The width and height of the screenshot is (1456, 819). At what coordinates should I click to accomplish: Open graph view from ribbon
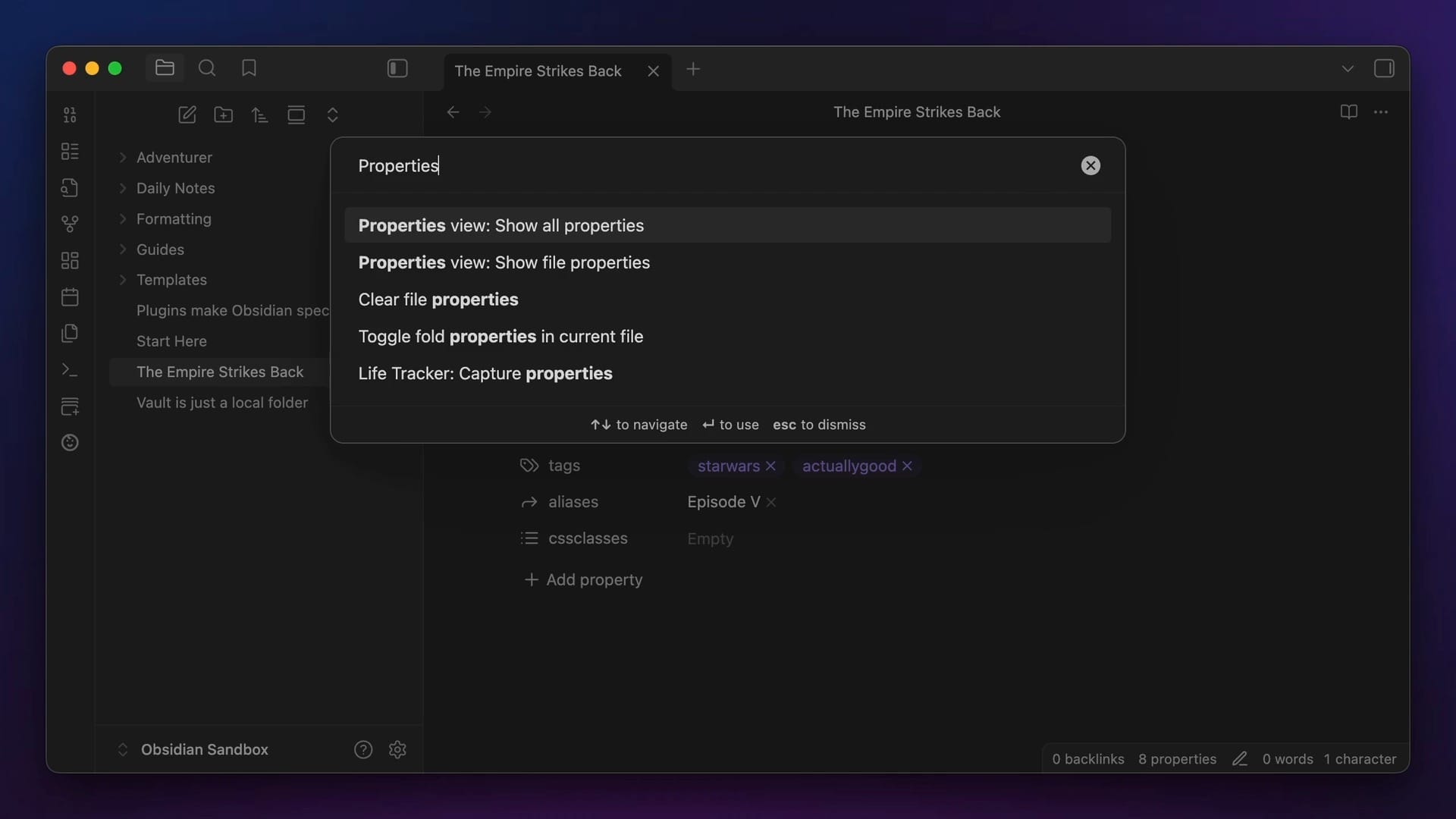(70, 224)
